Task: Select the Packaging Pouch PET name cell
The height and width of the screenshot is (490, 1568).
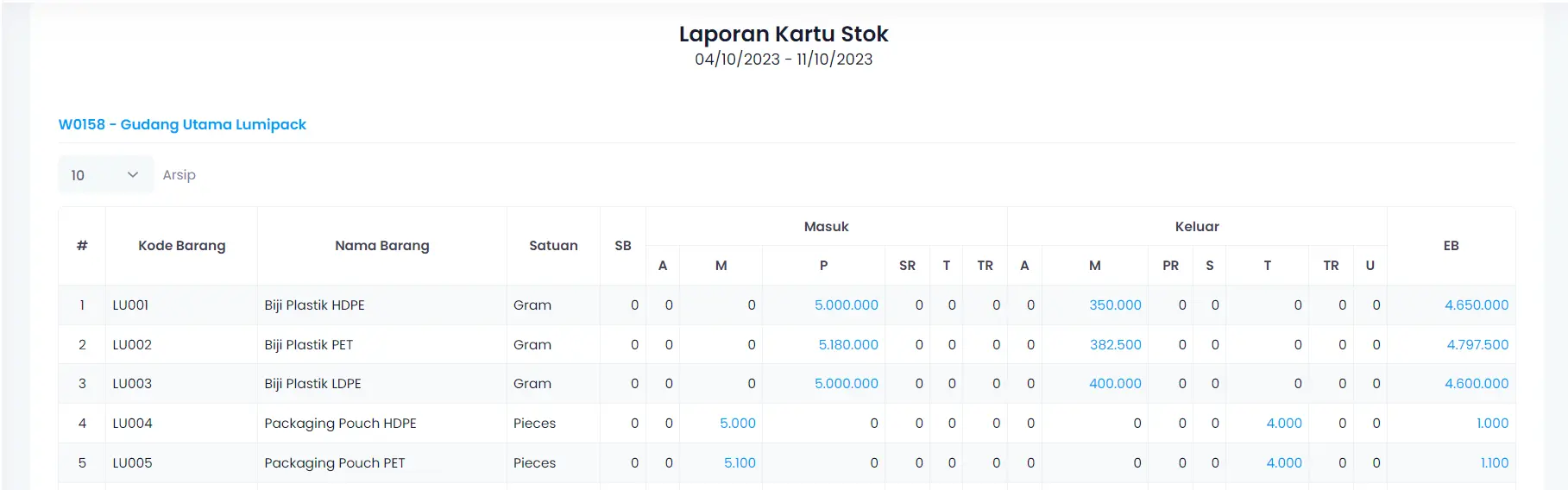Action: click(382, 463)
